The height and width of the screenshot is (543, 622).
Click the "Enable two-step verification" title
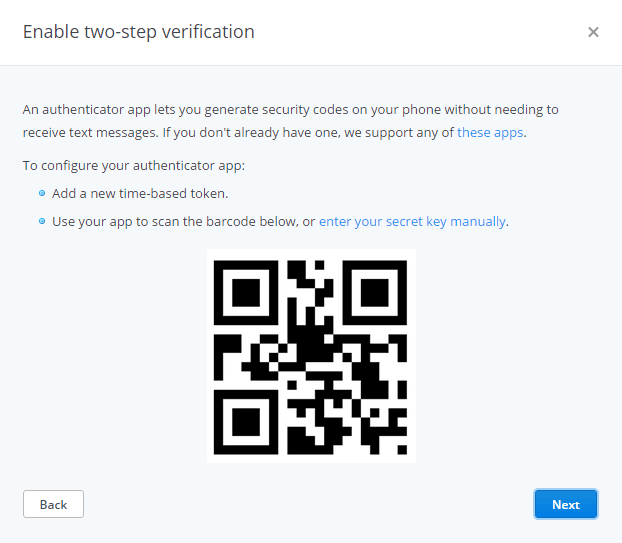pos(138,32)
